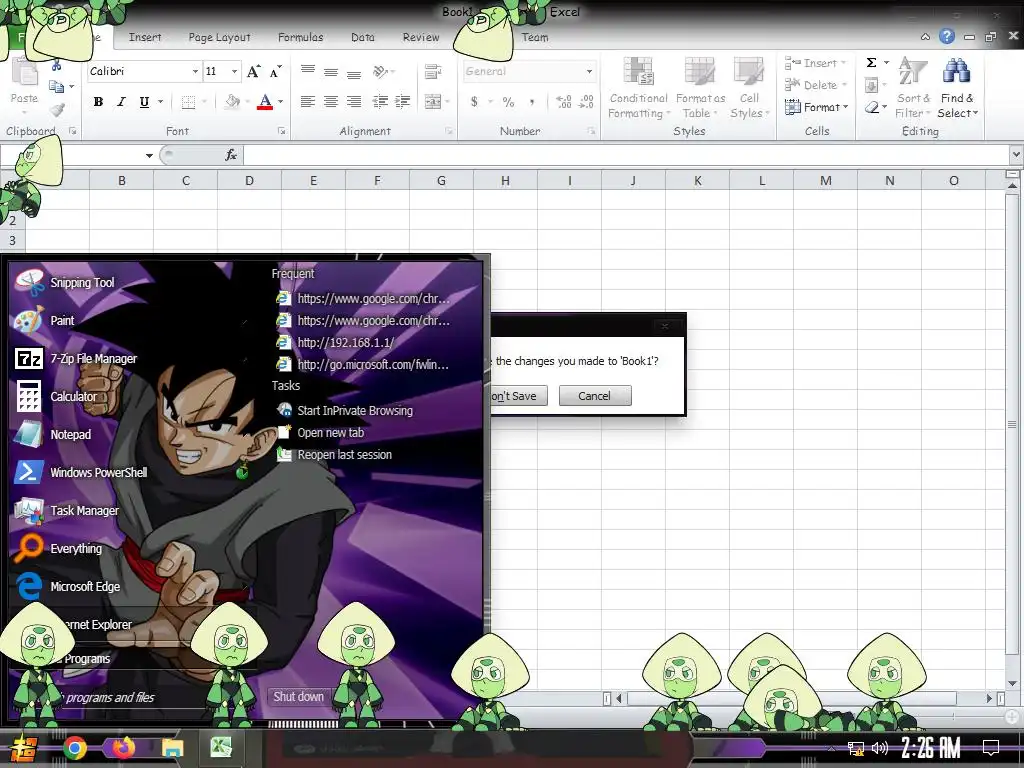The image size is (1024, 768).
Task: Open the Font dialog launcher
Action: click(281, 131)
